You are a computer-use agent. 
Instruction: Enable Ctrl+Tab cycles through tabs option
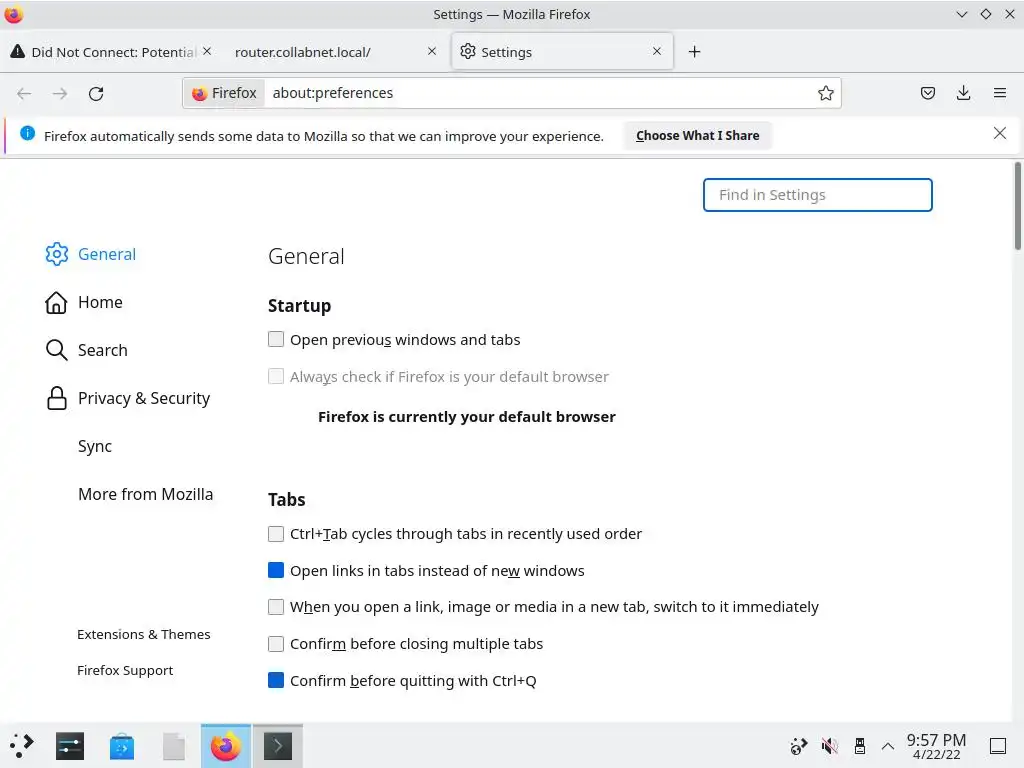tap(276, 534)
